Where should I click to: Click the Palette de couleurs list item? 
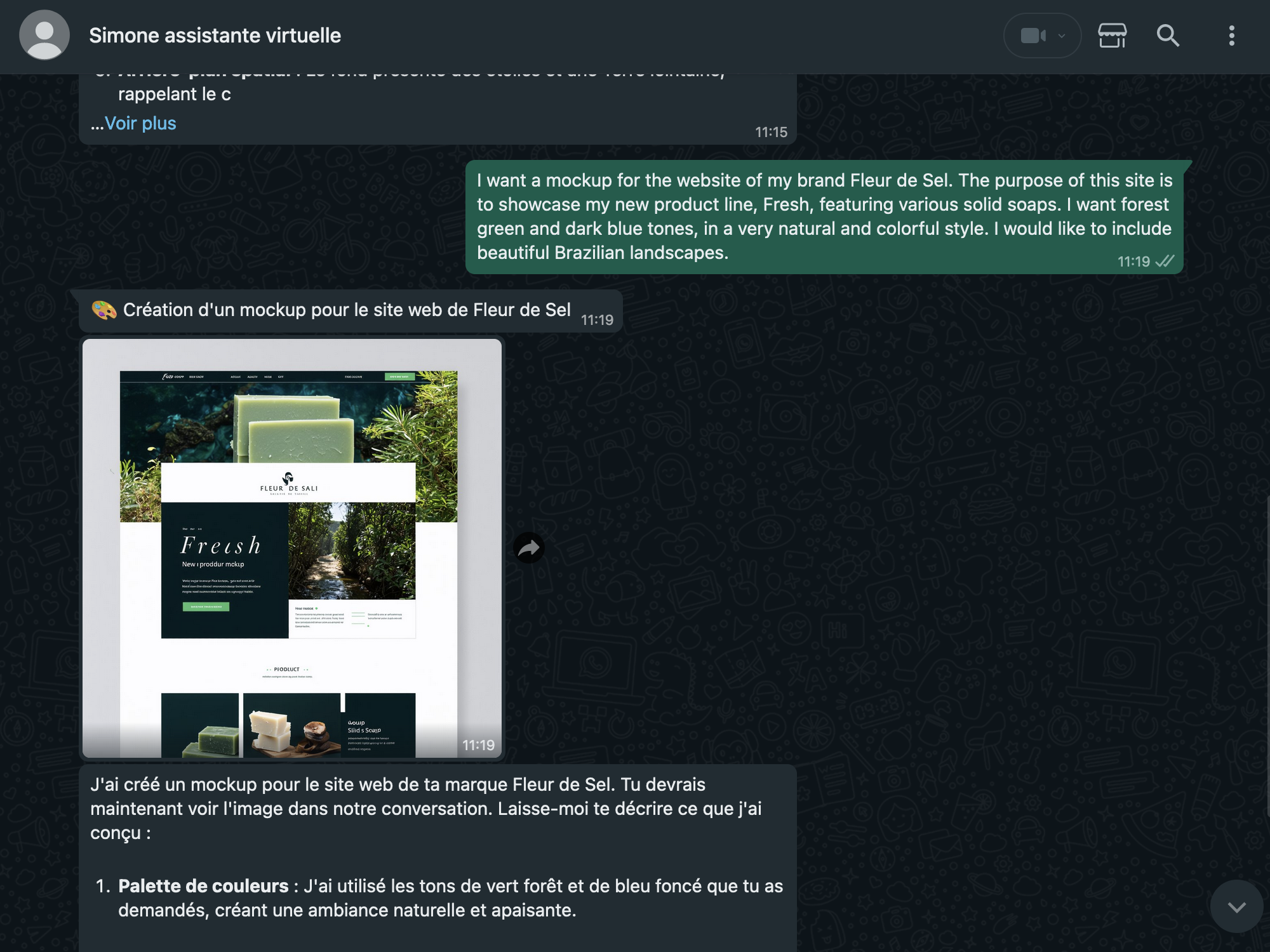(x=438, y=898)
